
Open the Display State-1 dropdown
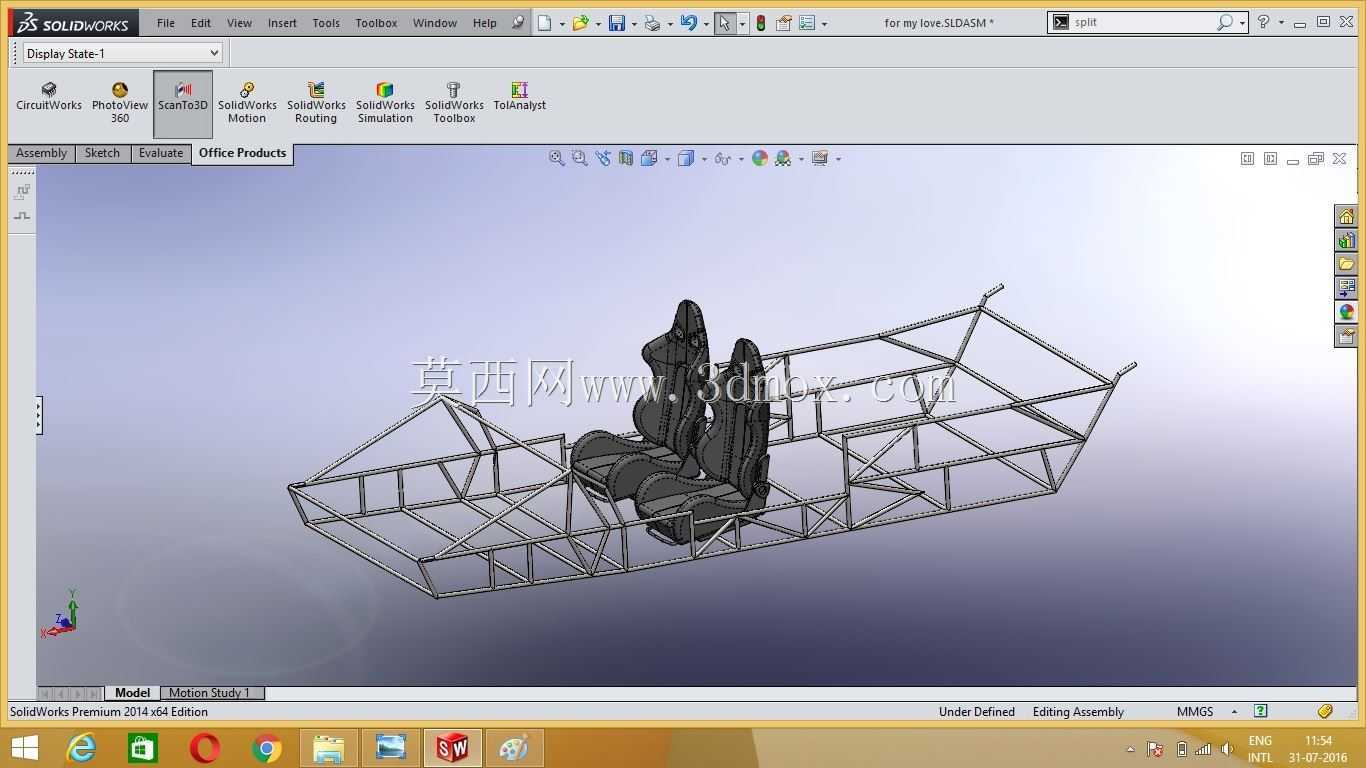122,53
